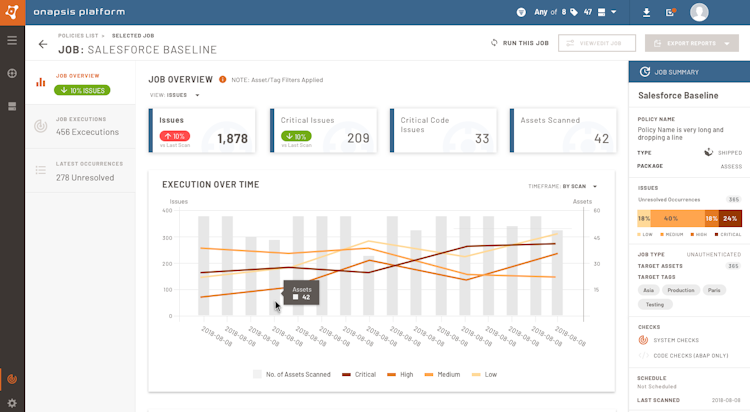Viewport: 750px width, 412px height.
Task: Click the tag icon in top bar
Action: click(574, 12)
